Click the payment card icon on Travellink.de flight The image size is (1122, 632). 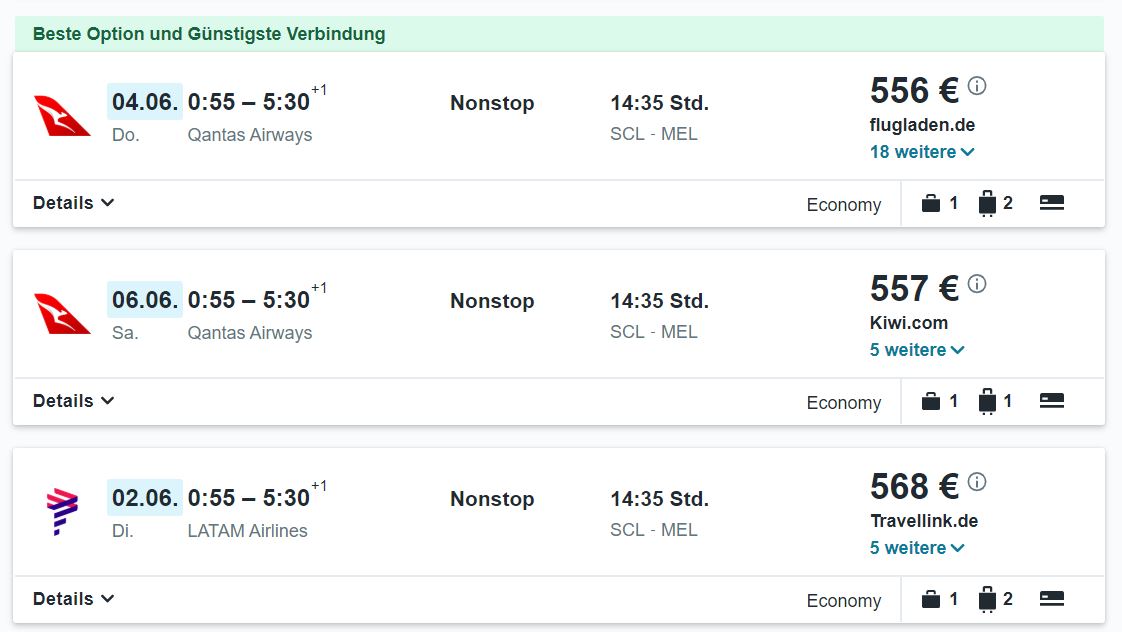(x=1051, y=598)
